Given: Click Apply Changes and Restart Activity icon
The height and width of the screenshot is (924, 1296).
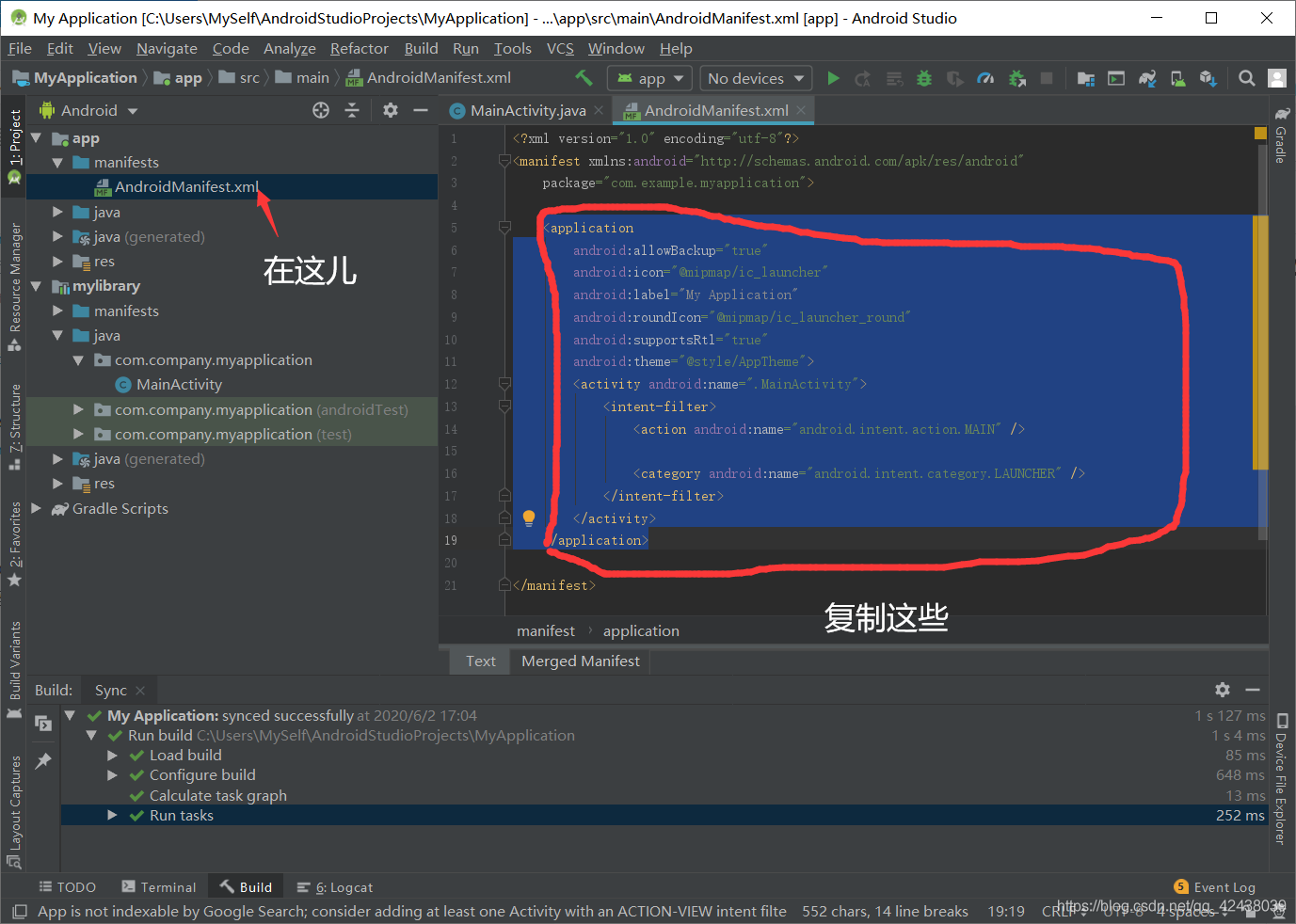Looking at the screenshot, I should point(863,78).
